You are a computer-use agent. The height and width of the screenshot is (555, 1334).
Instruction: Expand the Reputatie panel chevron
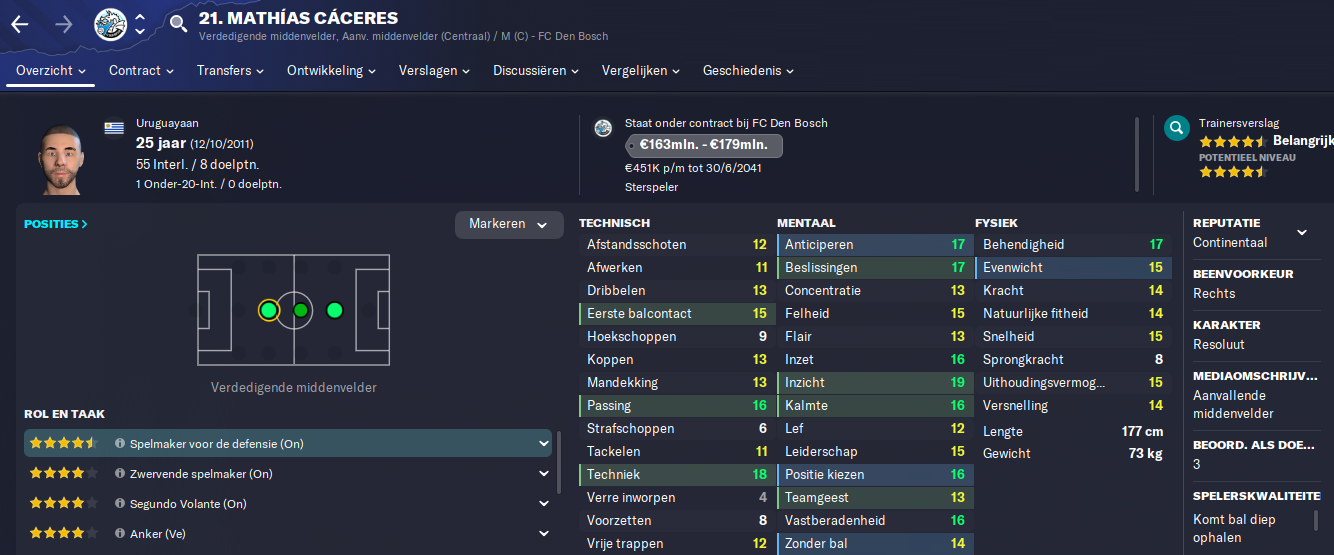coord(1302,232)
